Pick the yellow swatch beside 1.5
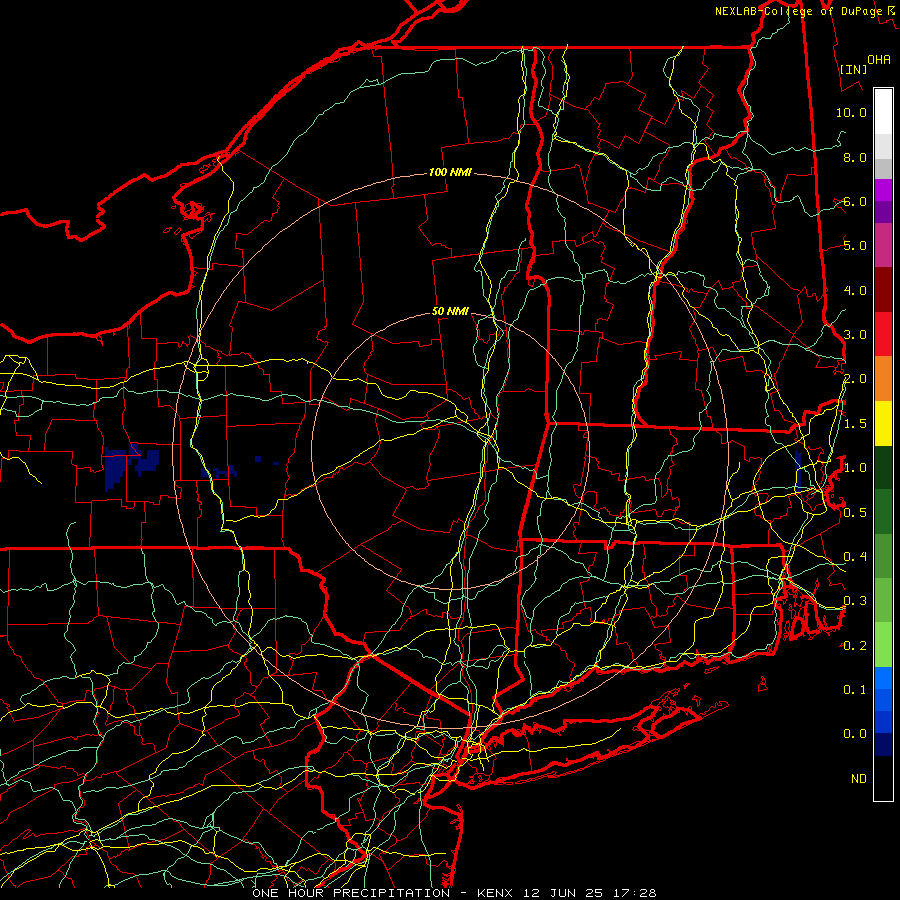Viewport: 900px width, 900px height. pyautogui.click(x=883, y=423)
